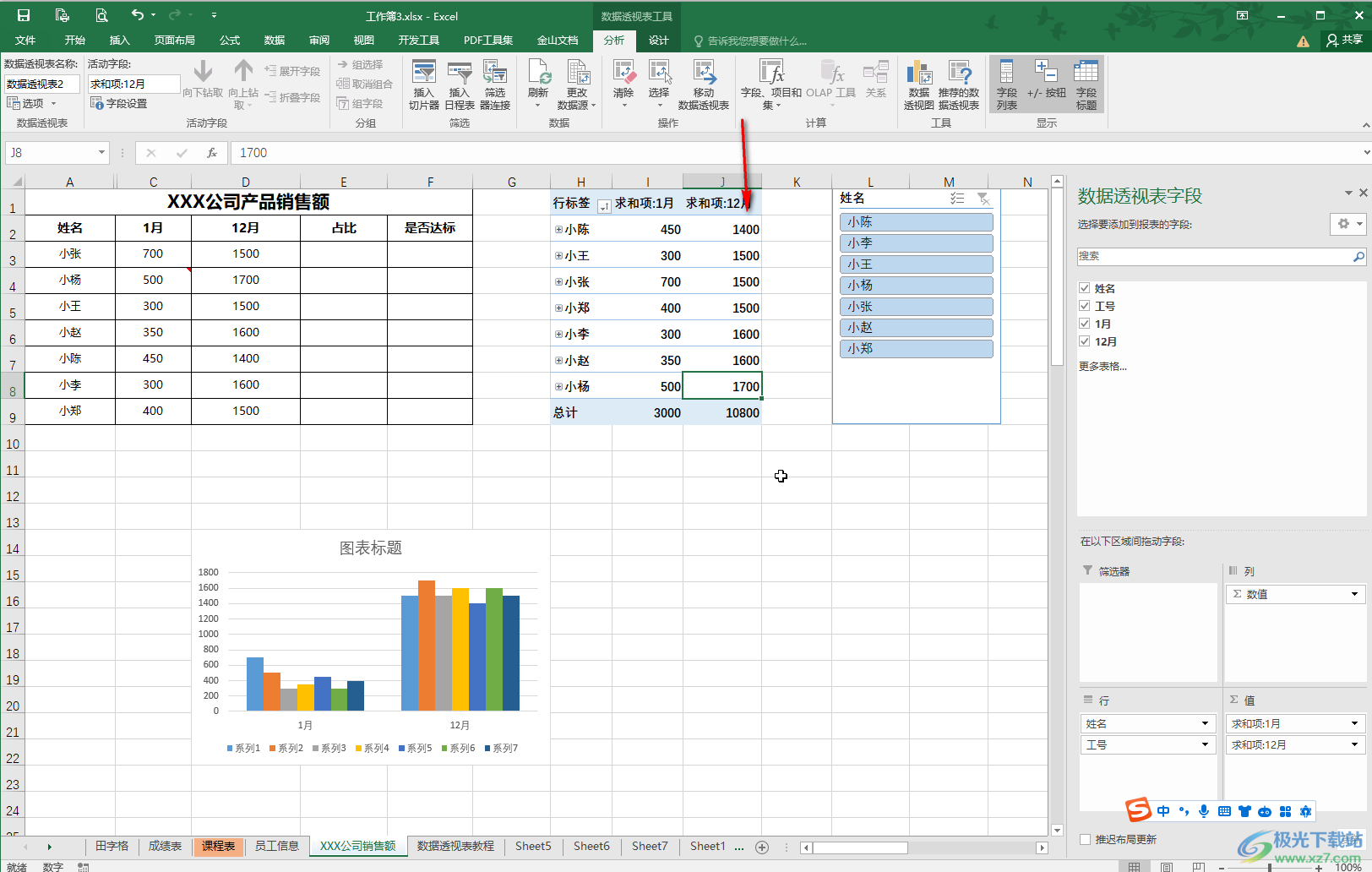Select 小郑 in the slicer
This screenshot has width=1372, height=872.
tap(917, 349)
